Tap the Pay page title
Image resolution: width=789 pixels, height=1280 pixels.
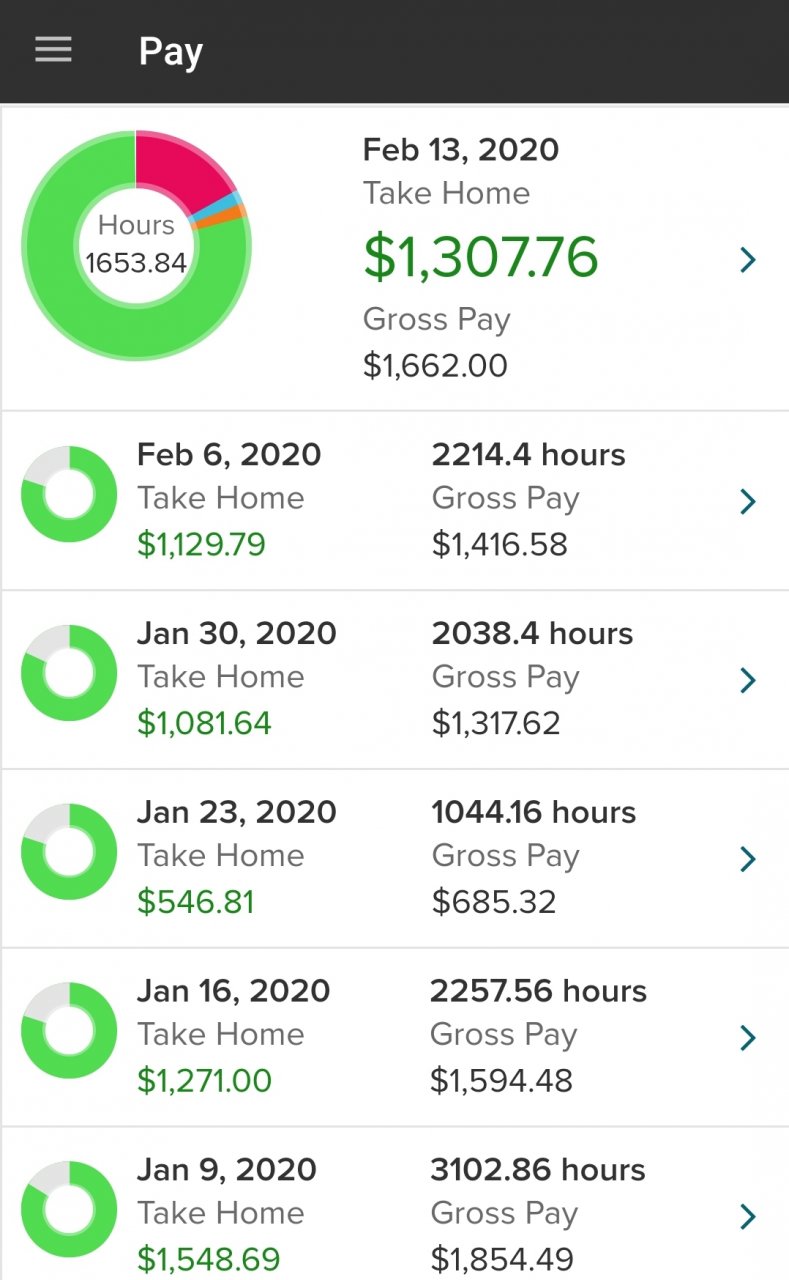point(170,51)
